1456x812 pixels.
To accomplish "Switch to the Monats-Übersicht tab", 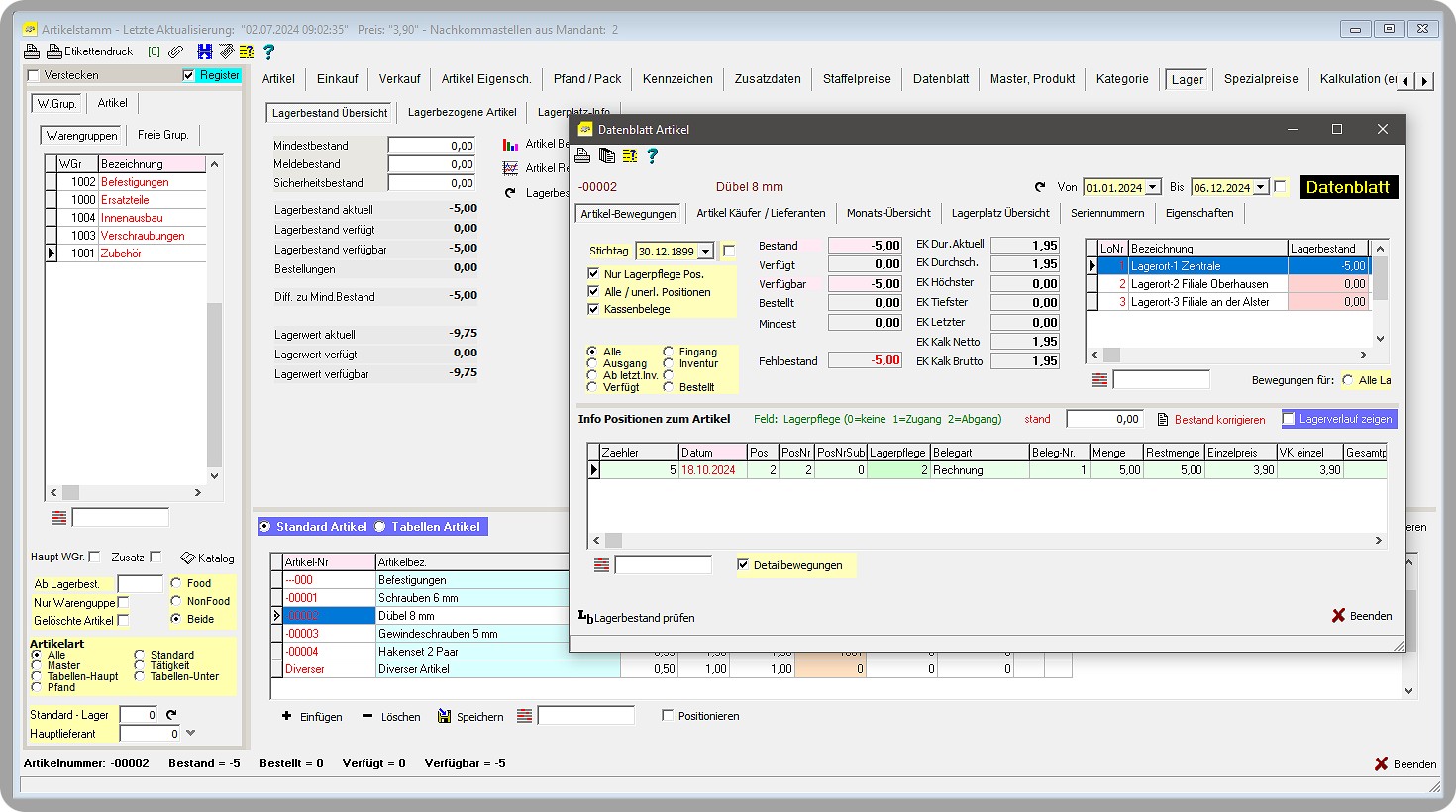I will click(x=887, y=213).
